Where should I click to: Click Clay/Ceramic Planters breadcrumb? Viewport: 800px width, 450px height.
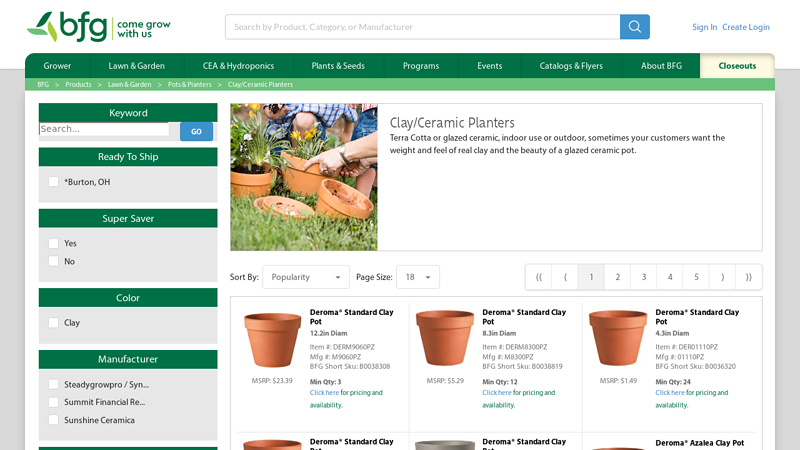[260, 85]
